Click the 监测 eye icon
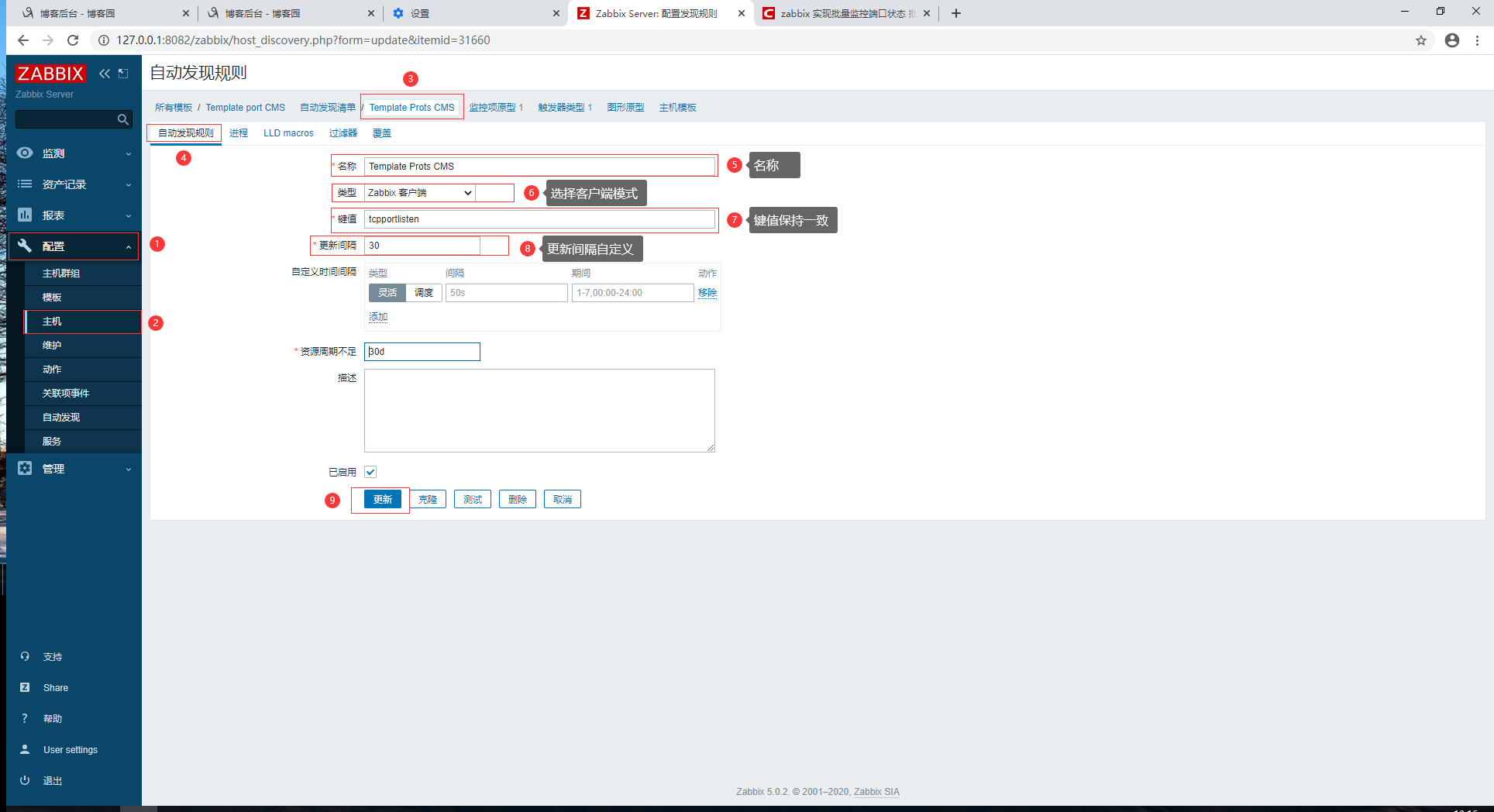 [x=25, y=153]
